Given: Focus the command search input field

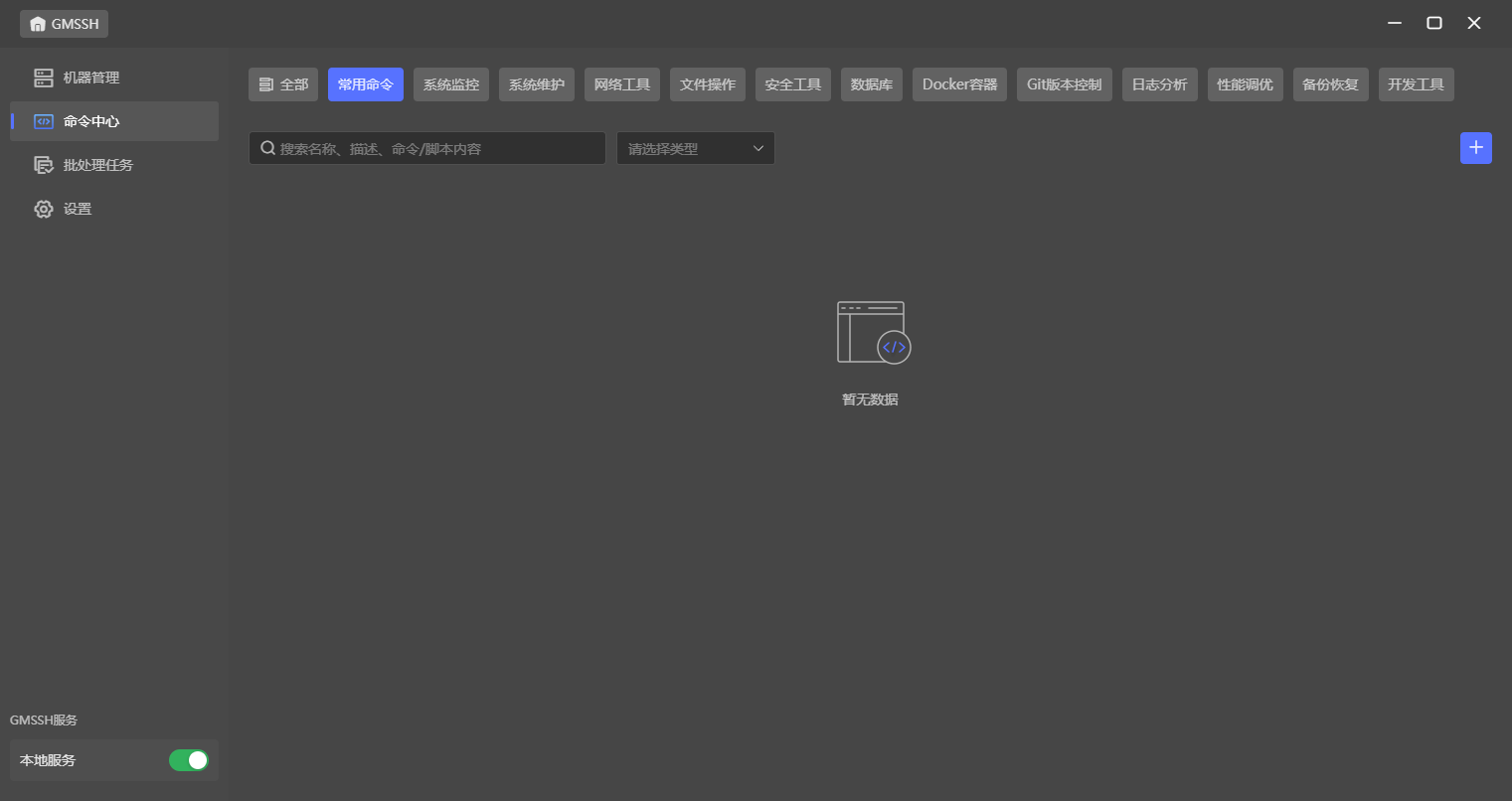Looking at the screenshot, I should (437, 148).
